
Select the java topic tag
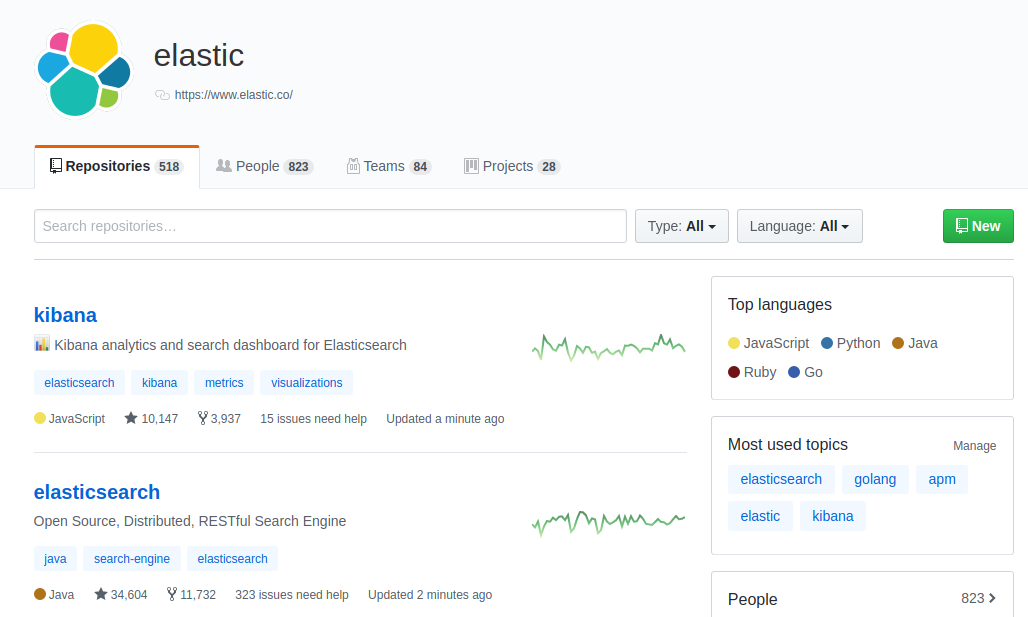(55, 559)
